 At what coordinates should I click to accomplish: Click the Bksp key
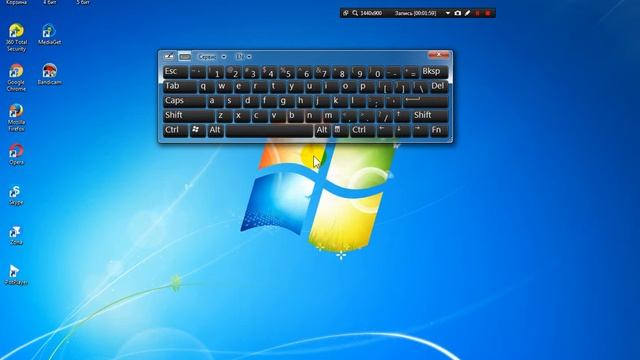click(x=434, y=72)
